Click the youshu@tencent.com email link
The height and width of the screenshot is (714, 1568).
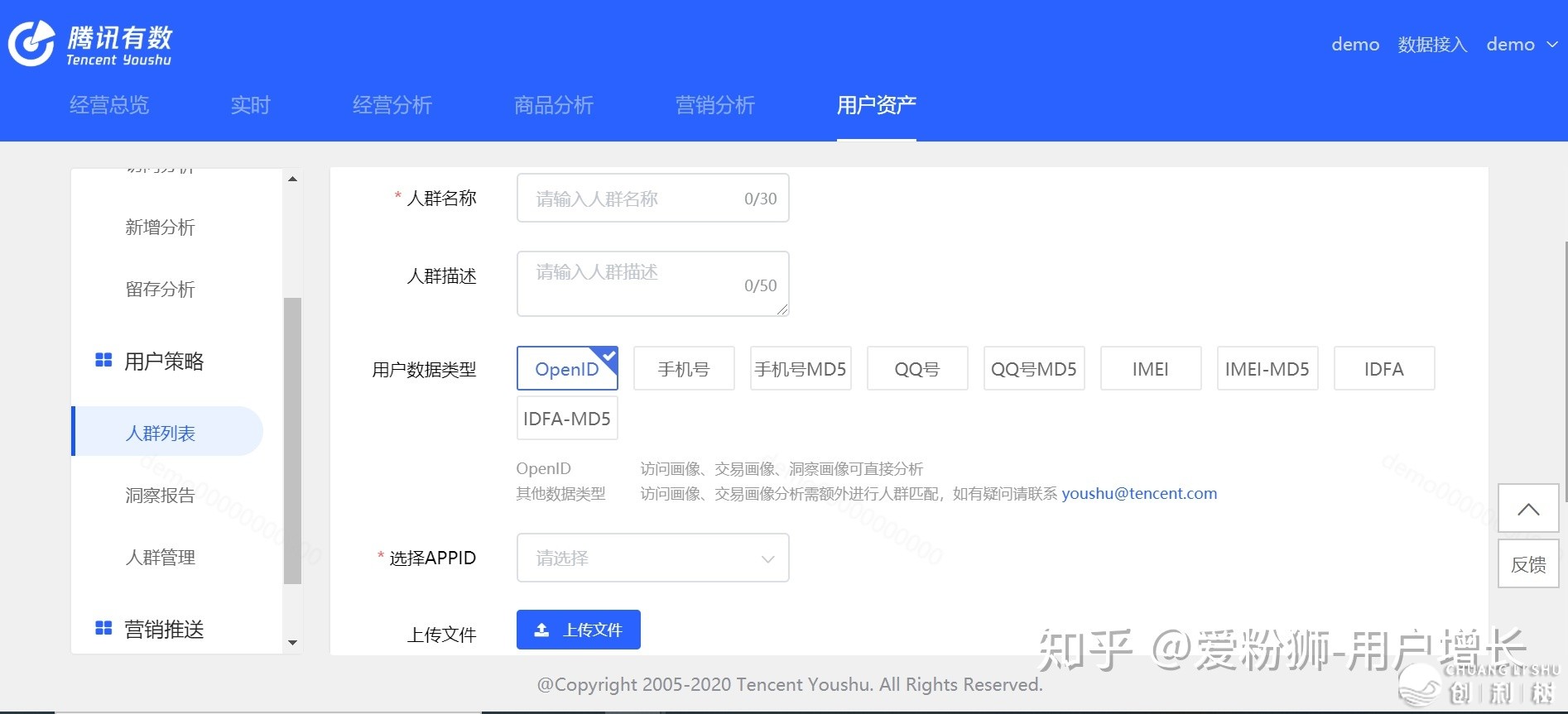[x=1139, y=494]
